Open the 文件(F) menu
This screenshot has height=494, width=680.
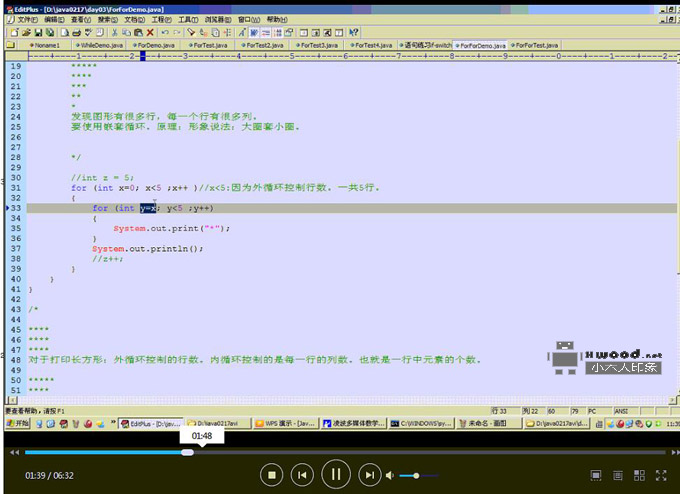click(x=27, y=20)
